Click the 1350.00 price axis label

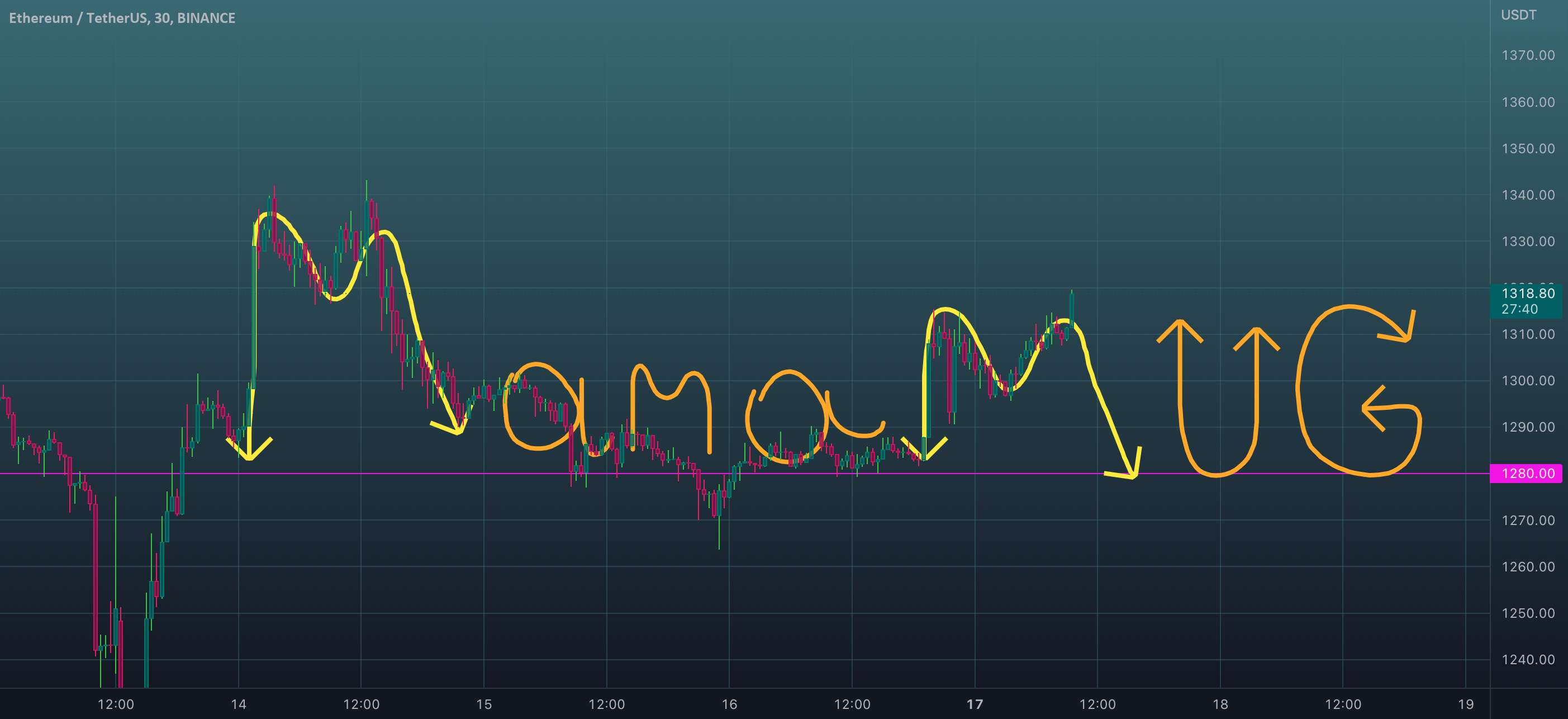click(1528, 149)
